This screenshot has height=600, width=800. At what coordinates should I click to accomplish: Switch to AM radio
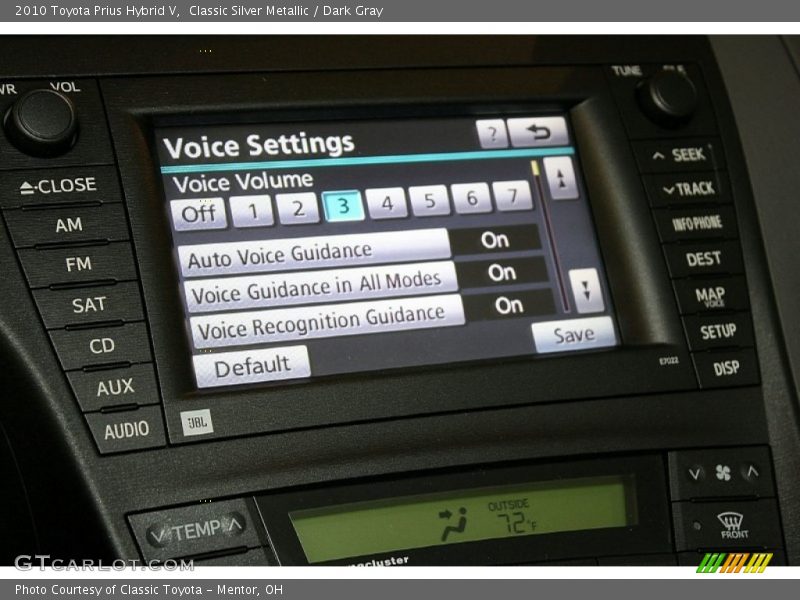[69, 224]
